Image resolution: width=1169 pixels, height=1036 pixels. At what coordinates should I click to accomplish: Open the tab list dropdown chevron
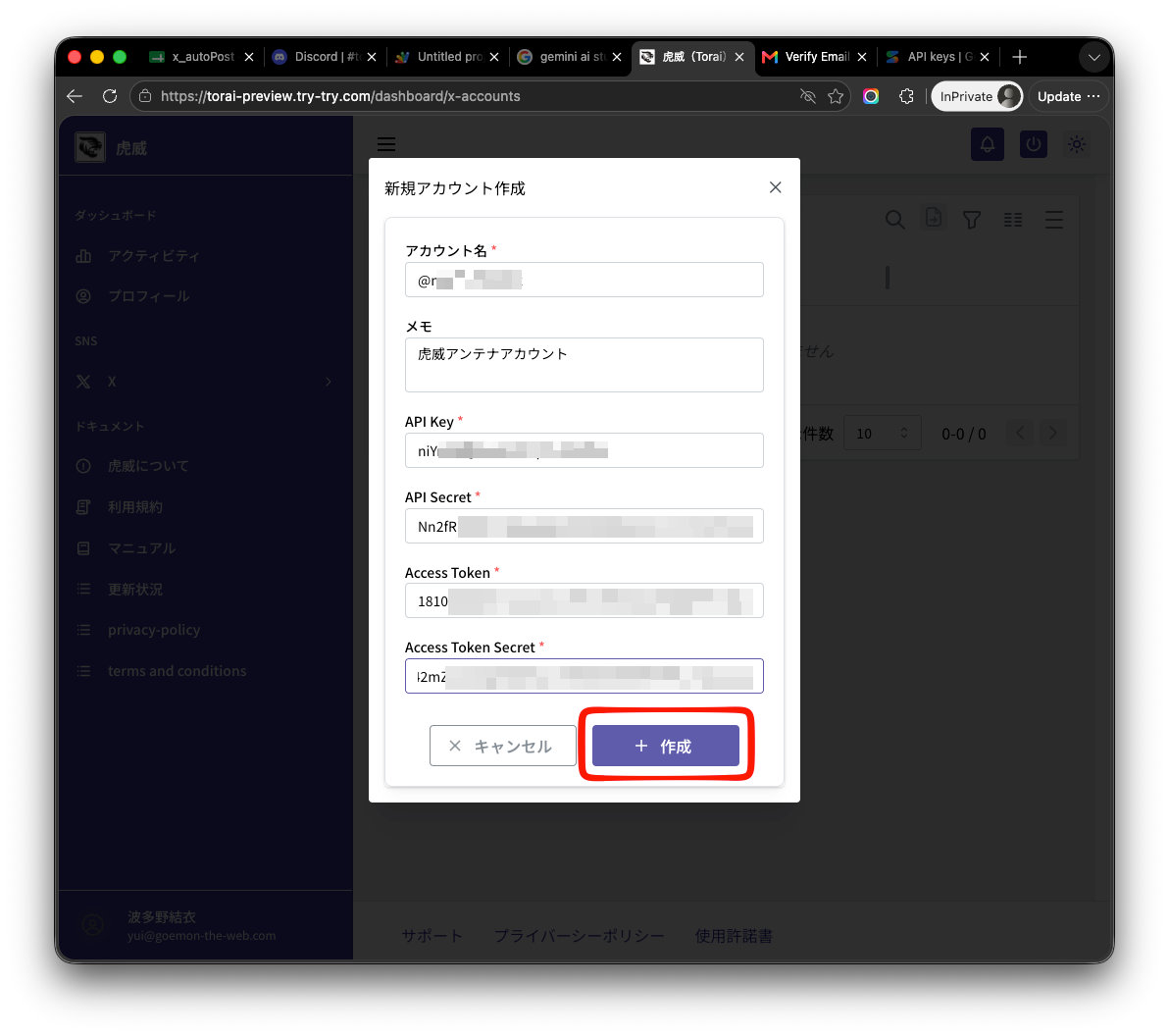[1093, 58]
